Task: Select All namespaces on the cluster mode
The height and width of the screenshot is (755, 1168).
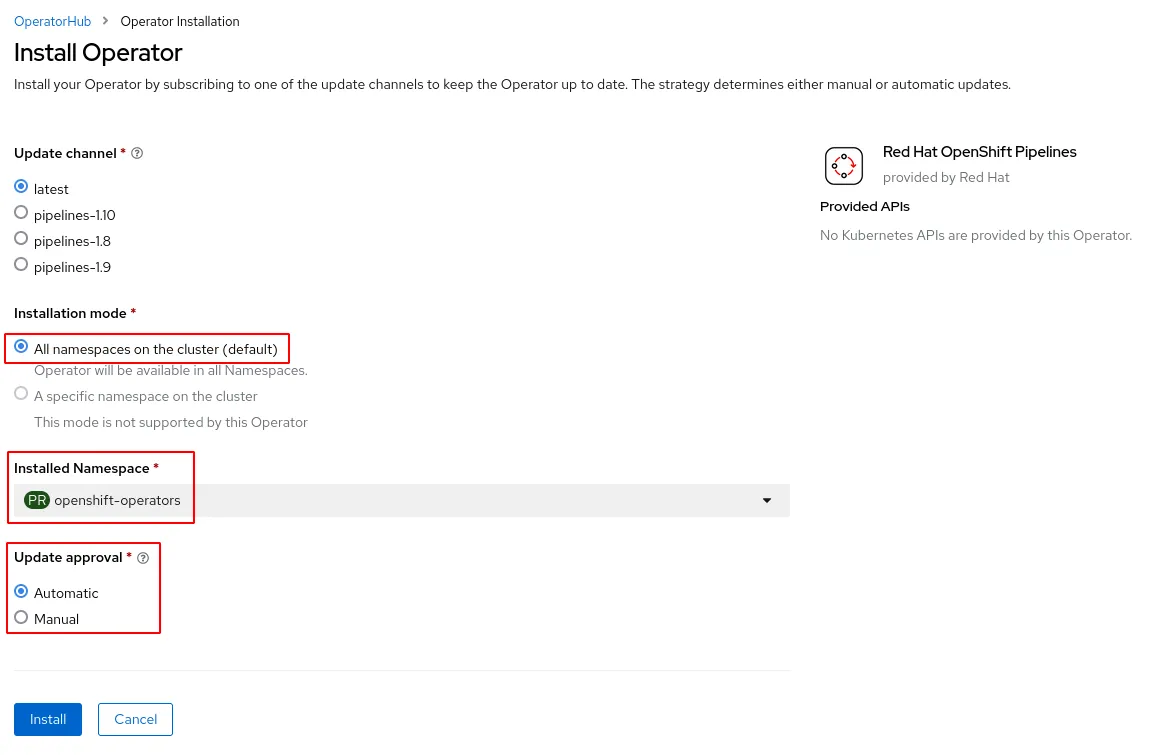Action: [21, 347]
